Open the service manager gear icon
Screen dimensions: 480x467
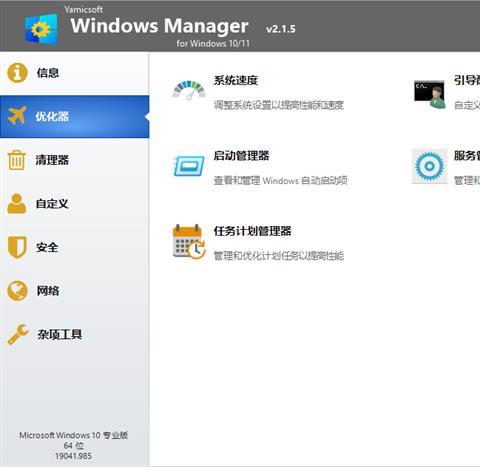(430, 166)
